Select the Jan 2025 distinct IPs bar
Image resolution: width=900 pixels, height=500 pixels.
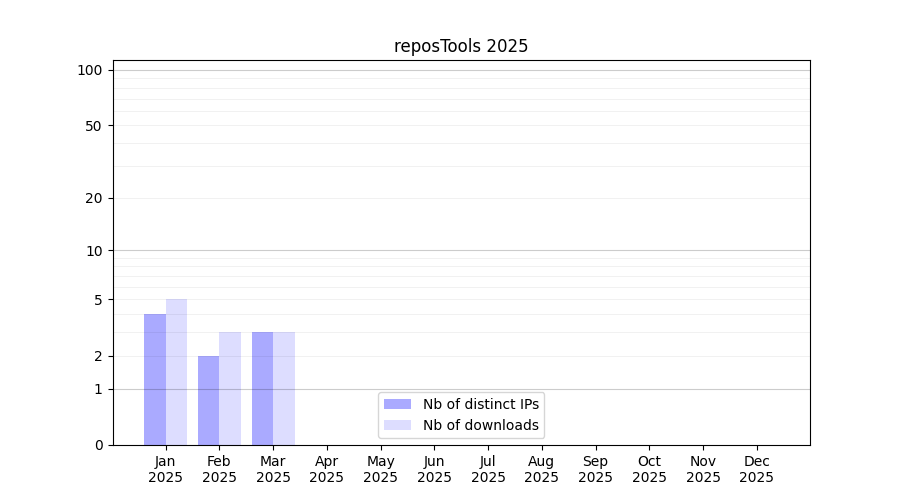(155, 379)
